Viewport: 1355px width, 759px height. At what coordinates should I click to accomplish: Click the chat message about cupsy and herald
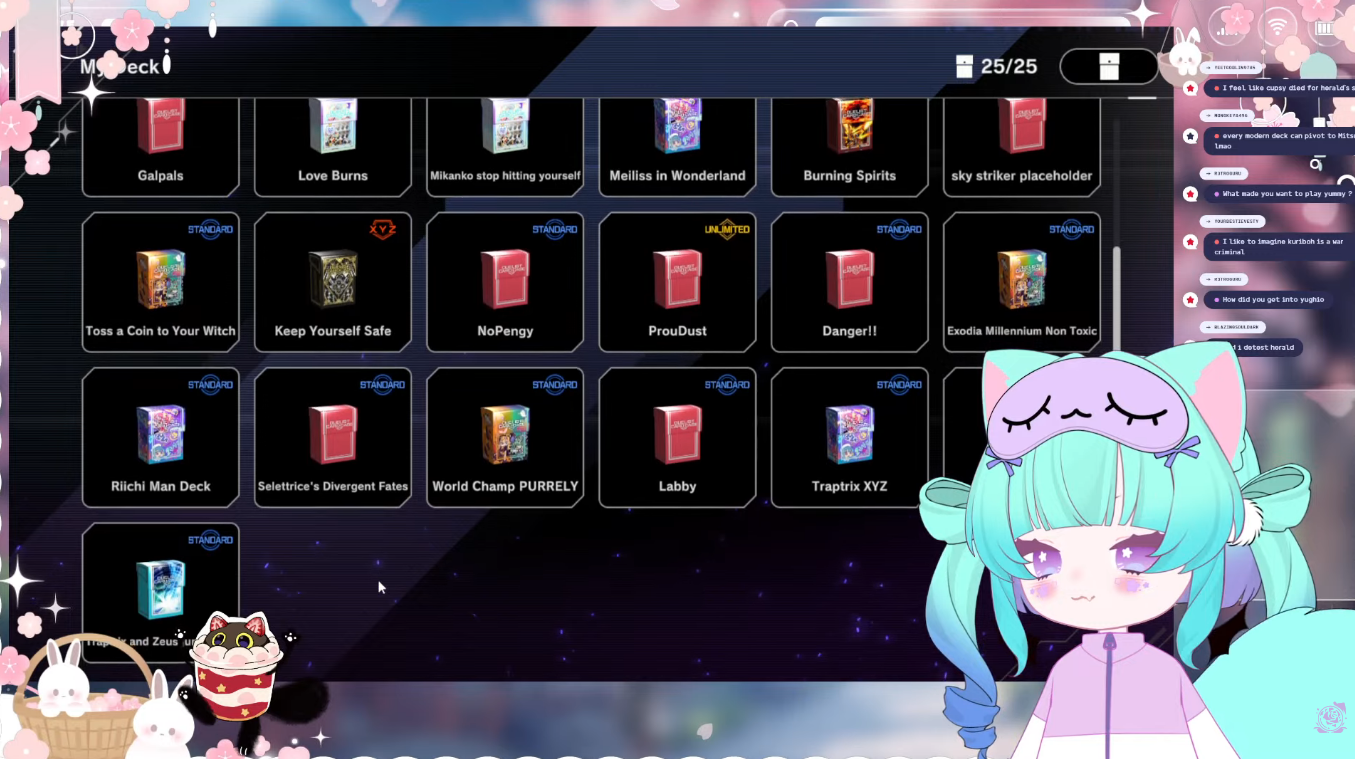click(x=1278, y=88)
